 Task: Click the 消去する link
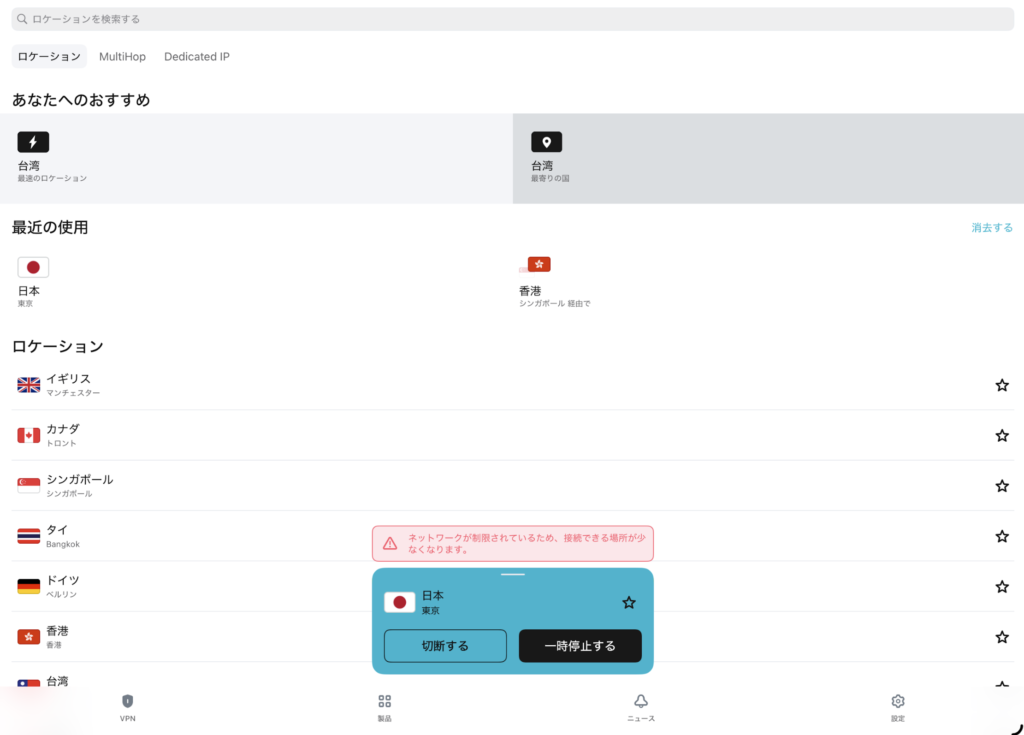(991, 228)
